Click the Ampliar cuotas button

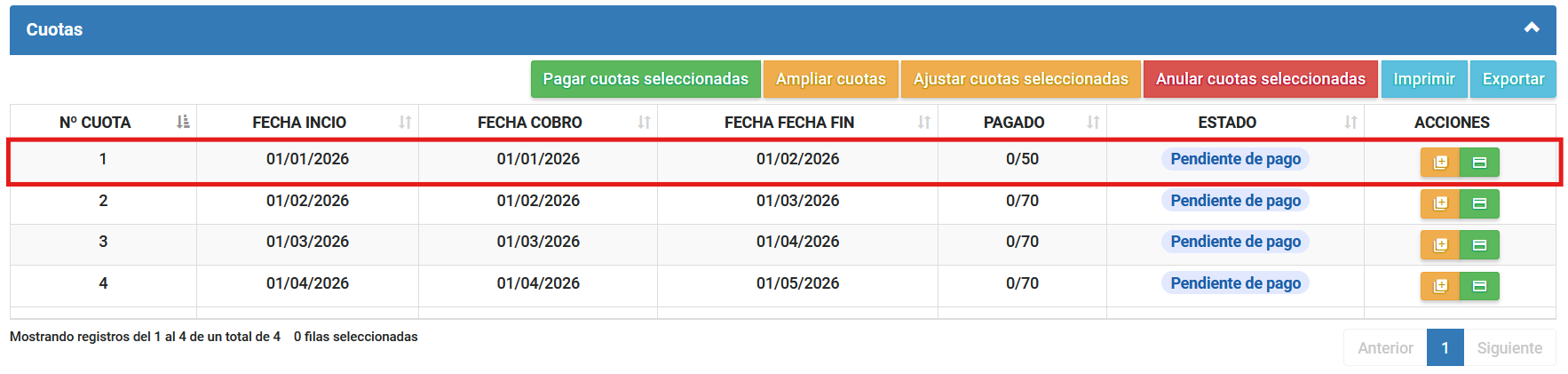(x=830, y=79)
